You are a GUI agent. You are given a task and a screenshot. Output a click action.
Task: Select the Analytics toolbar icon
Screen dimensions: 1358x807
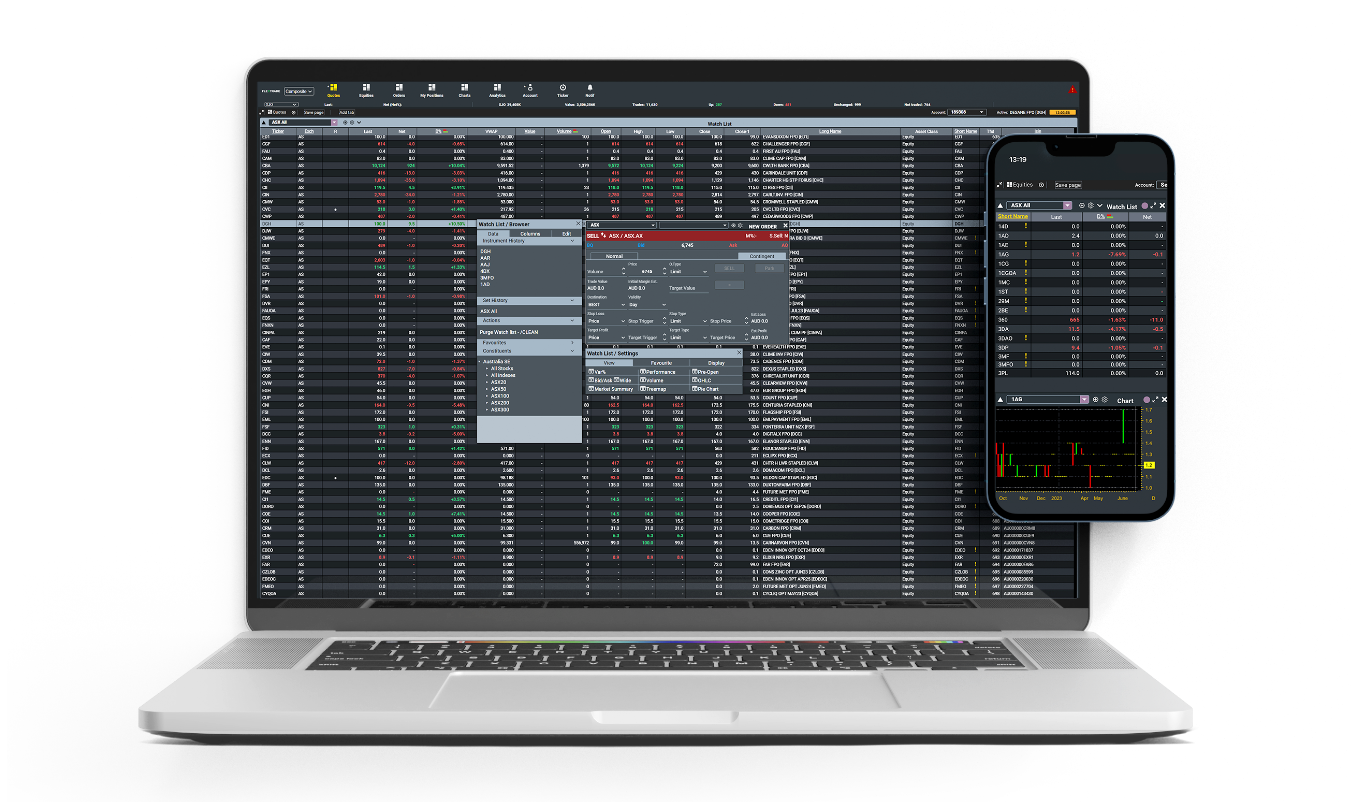(498, 86)
